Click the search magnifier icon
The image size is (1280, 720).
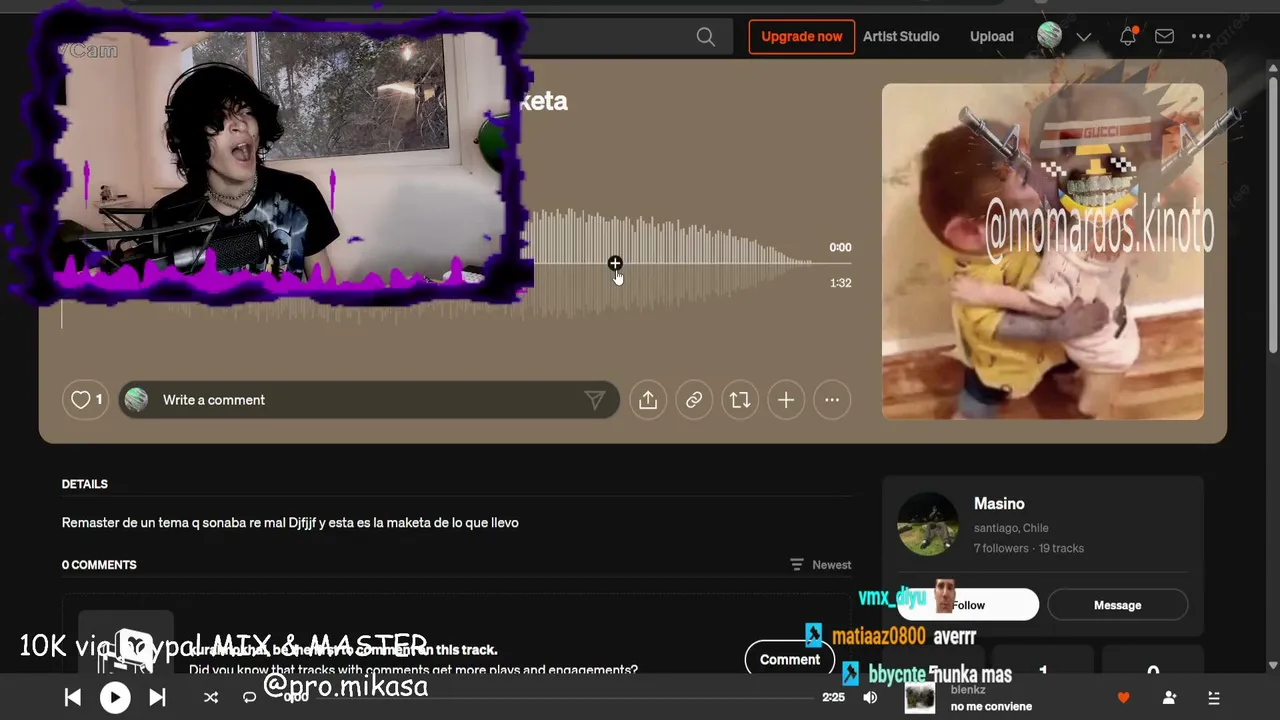coord(705,37)
